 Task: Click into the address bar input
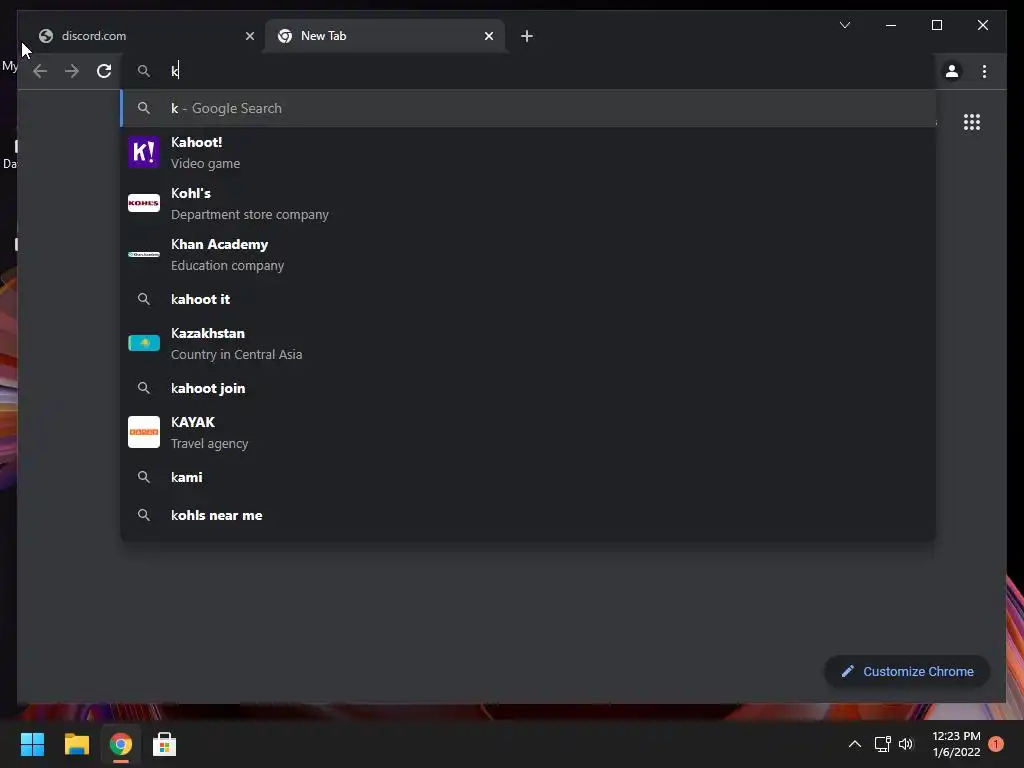coord(529,71)
